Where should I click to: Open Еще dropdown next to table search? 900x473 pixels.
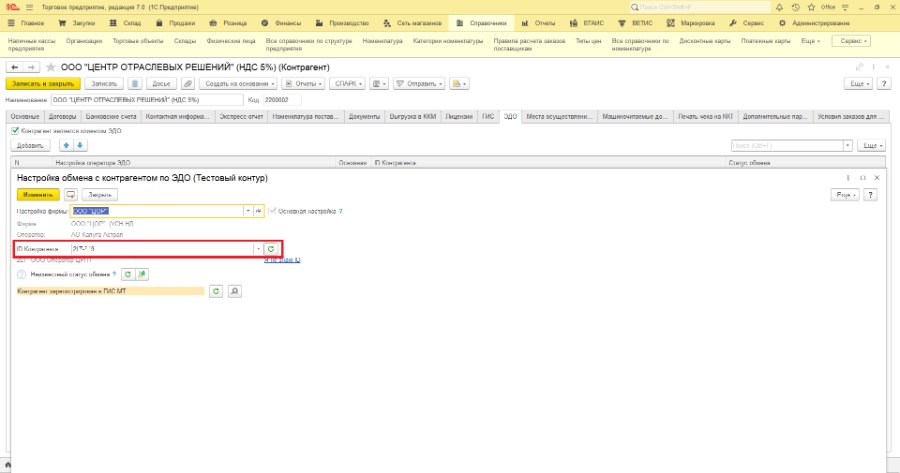point(871,146)
